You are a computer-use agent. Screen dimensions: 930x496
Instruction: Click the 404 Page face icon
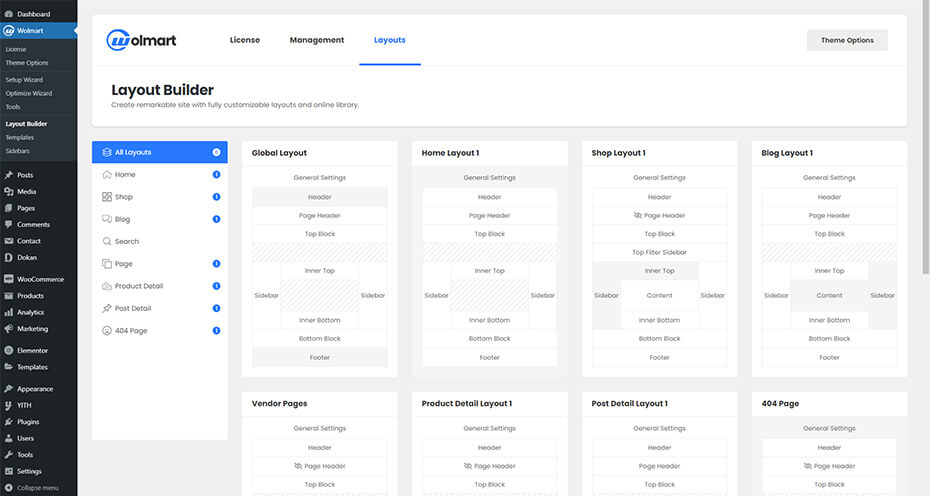(107, 331)
